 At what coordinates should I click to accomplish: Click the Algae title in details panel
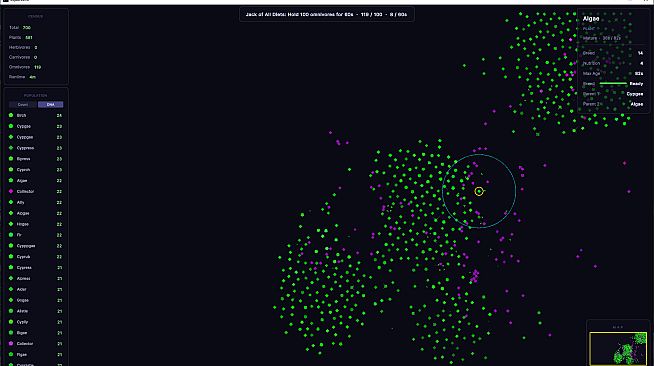[591, 19]
